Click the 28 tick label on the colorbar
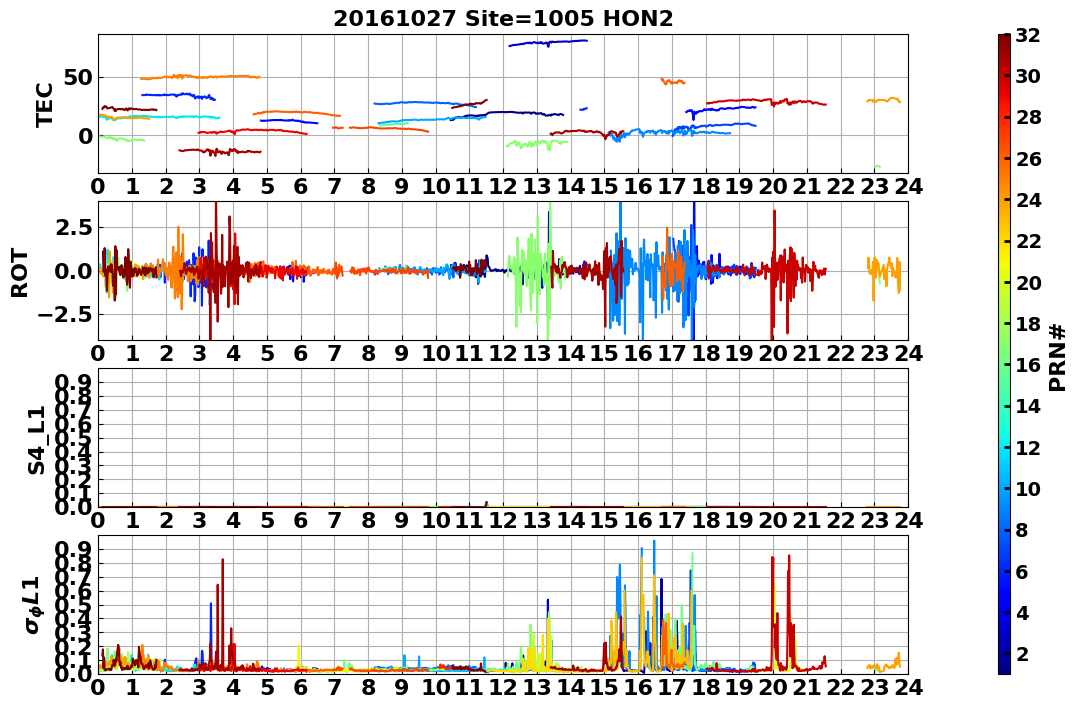The image size is (1077, 709). click(x=1028, y=117)
